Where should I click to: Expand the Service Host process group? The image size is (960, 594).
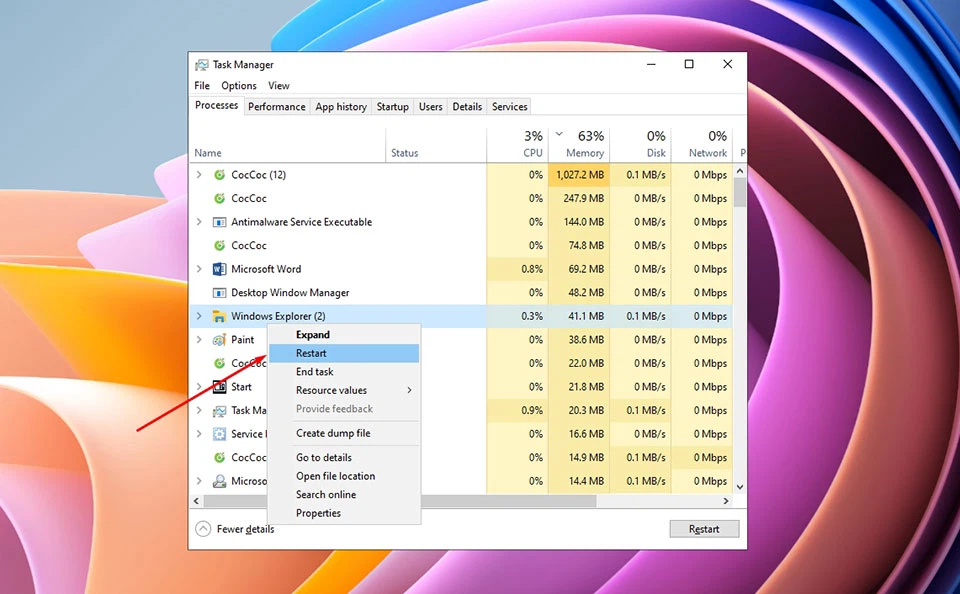pyautogui.click(x=199, y=434)
